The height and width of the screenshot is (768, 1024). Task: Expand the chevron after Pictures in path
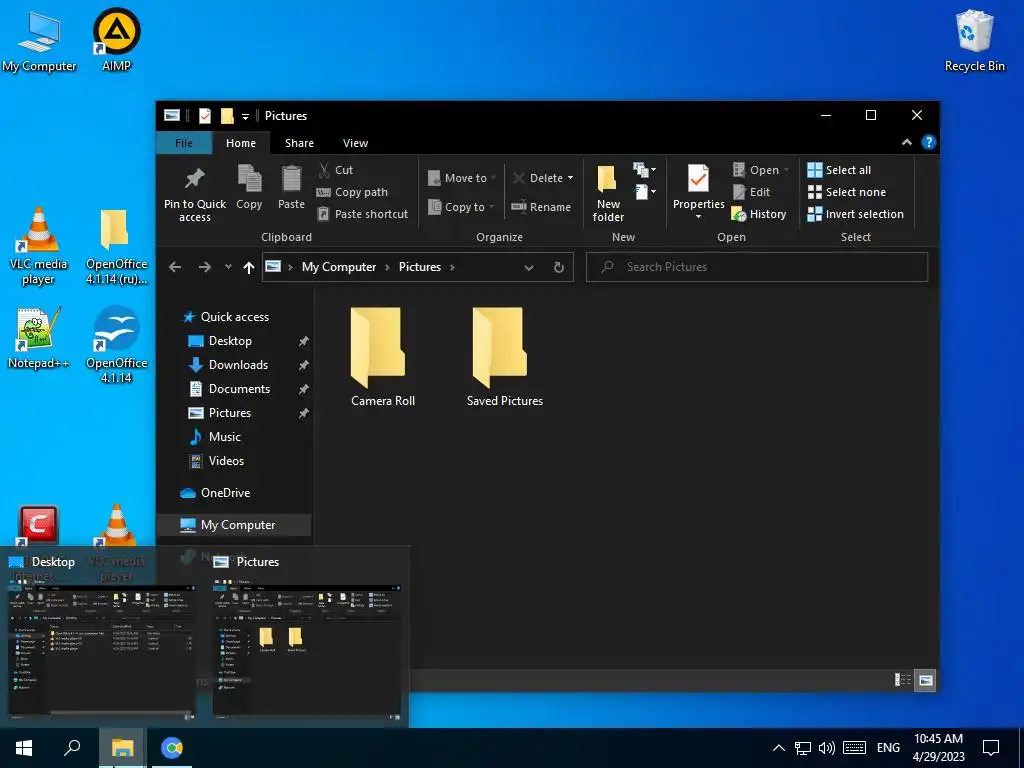452,267
